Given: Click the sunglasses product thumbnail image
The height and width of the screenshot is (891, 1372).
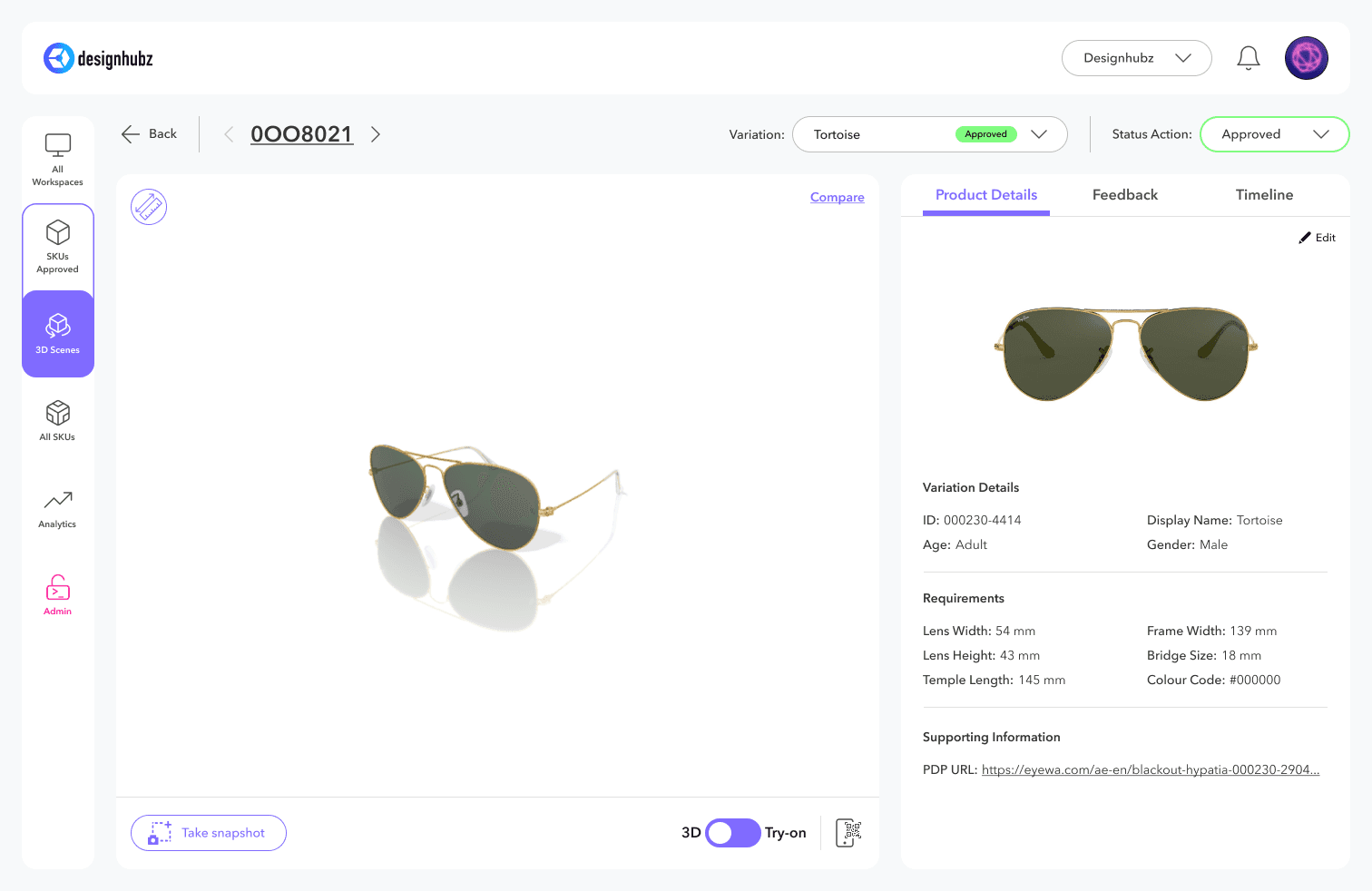Looking at the screenshot, I should [x=1126, y=354].
